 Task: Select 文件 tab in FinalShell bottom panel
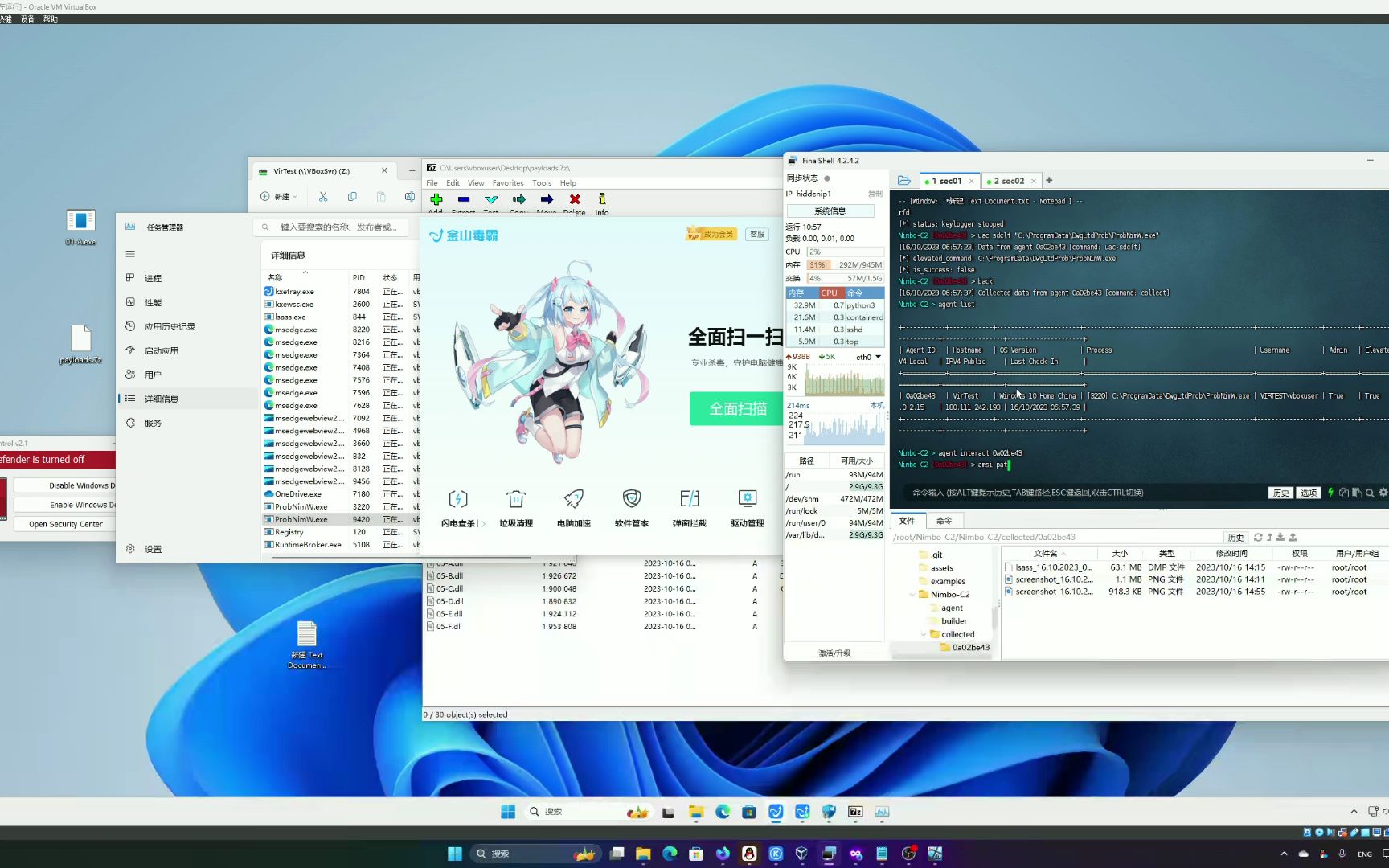click(x=907, y=521)
